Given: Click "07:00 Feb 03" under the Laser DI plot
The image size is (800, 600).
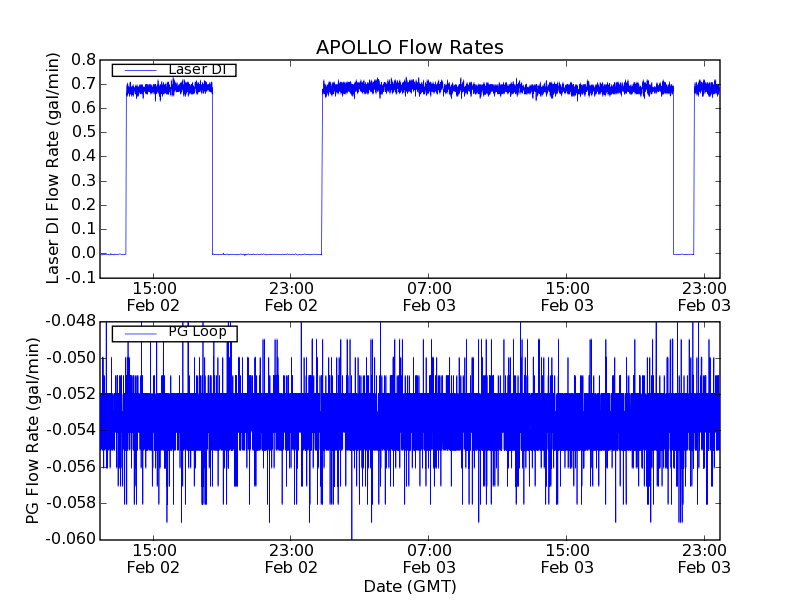Looking at the screenshot, I should coord(429,297).
